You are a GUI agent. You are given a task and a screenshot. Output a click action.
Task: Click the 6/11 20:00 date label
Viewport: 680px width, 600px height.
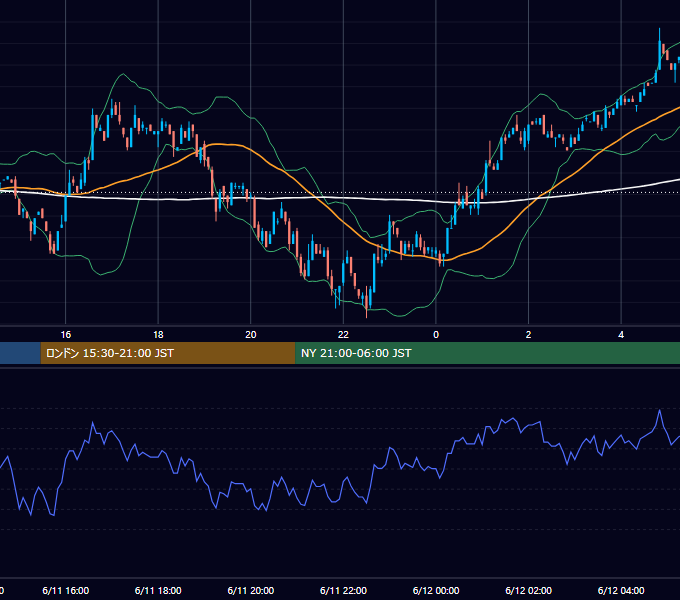coord(251,590)
